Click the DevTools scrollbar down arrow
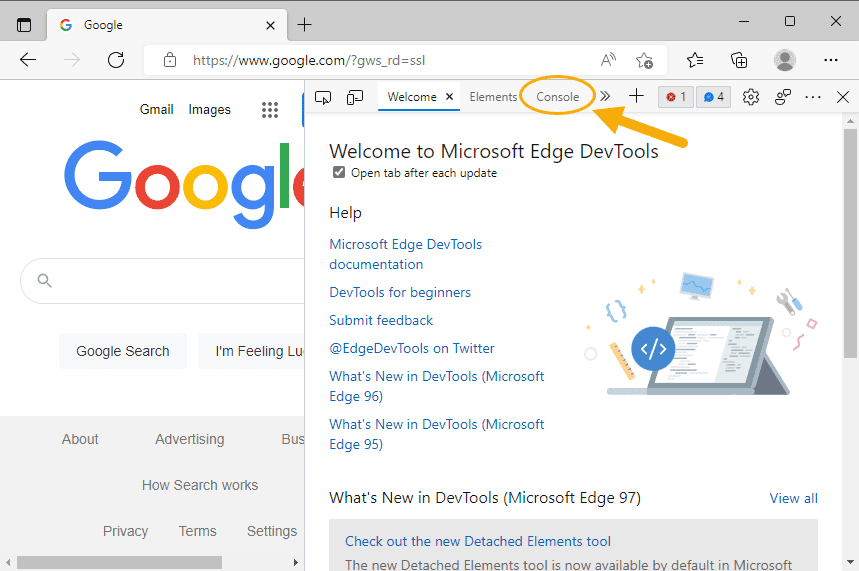Screen dimensions: 859x571 coord(850,562)
